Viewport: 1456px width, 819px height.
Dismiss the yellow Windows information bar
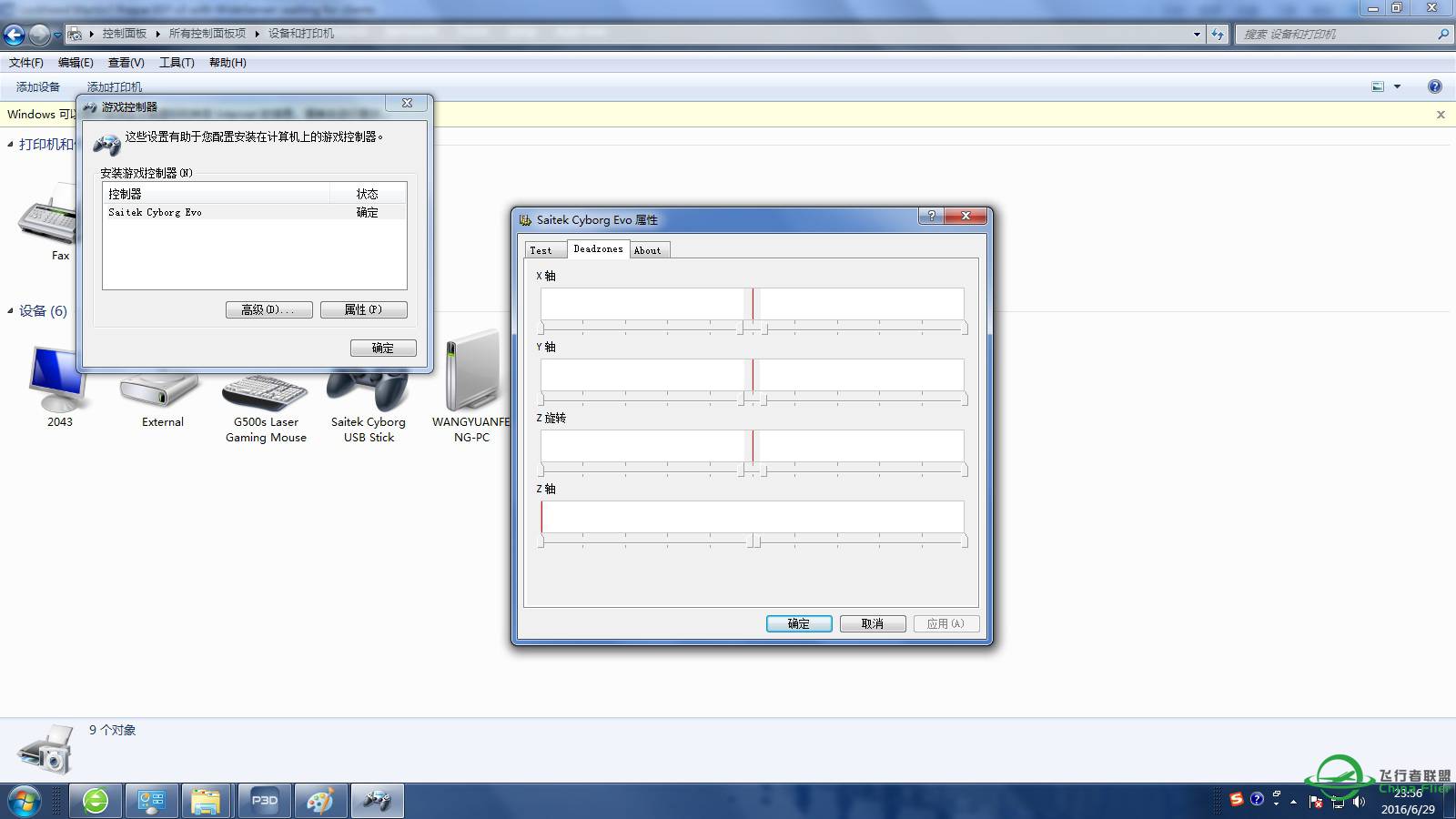(1441, 115)
